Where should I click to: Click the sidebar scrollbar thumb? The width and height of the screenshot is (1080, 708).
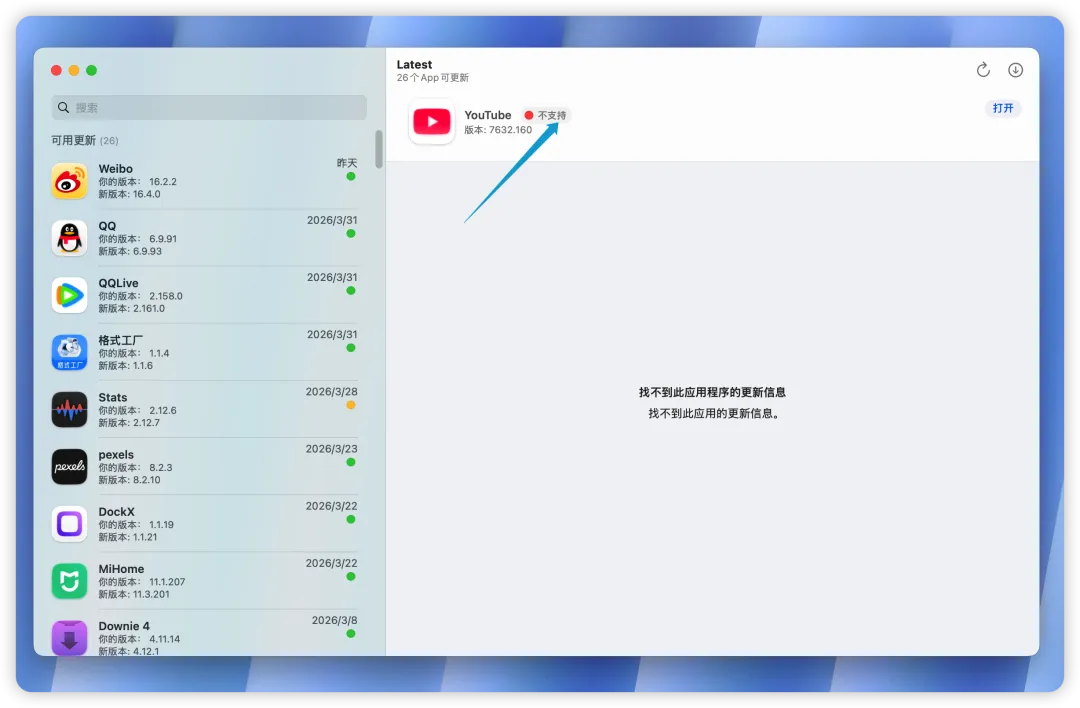pos(379,149)
